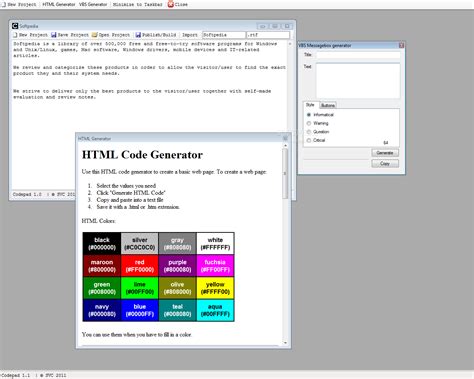The image size is (474, 379).
Task: Open the HTML Generator menu item
Action: click(59, 4)
